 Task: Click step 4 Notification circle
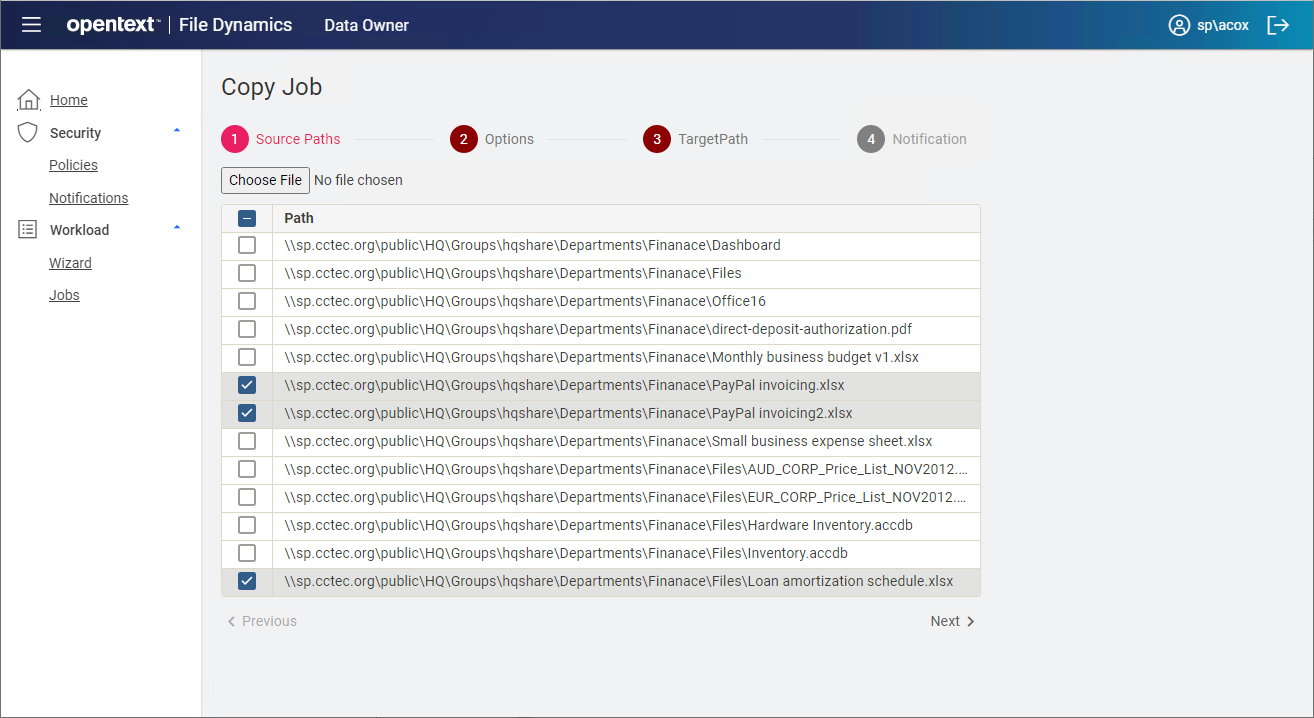pyautogui.click(x=871, y=139)
